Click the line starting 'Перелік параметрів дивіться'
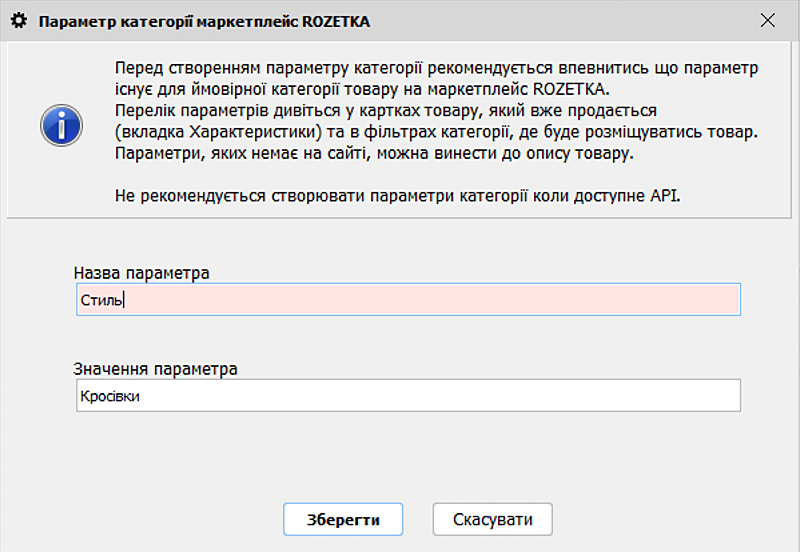Viewport: 800px width, 552px height. click(x=386, y=111)
